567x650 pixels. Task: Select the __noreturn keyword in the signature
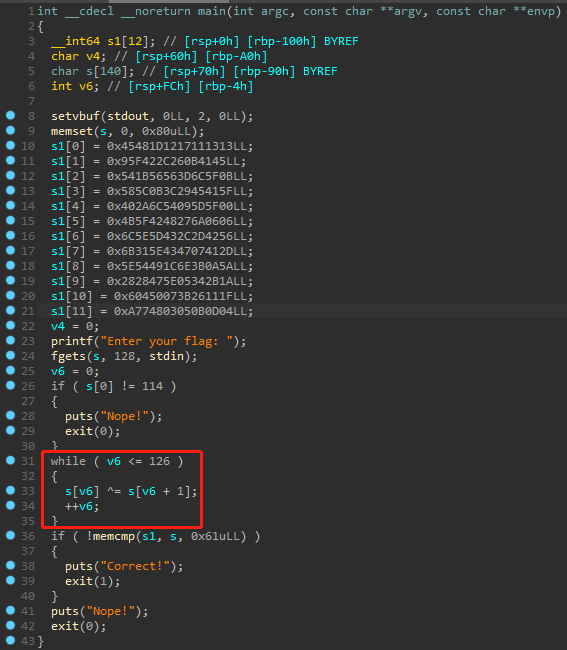[156, 11]
